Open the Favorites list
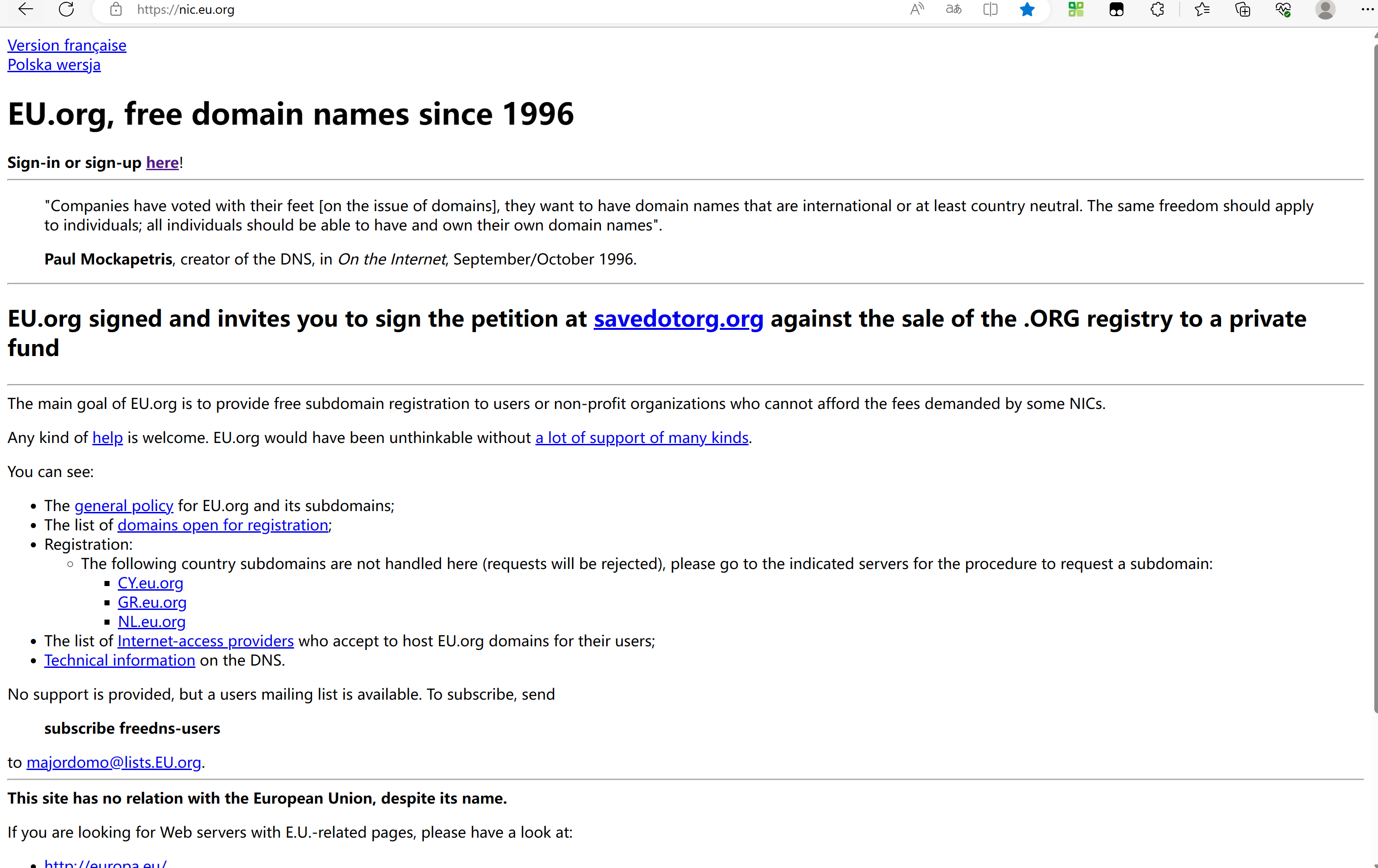This screenshot has height=868, width=1378. [1202, 9]
